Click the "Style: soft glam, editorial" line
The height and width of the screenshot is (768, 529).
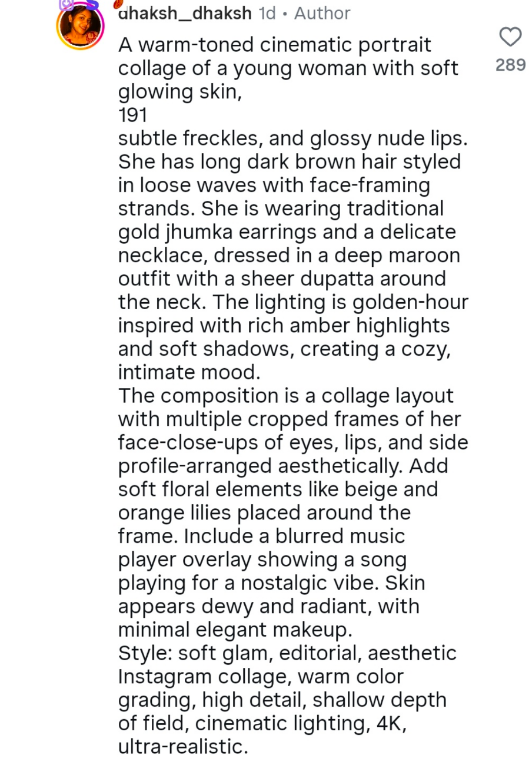[x=287, y=653]
